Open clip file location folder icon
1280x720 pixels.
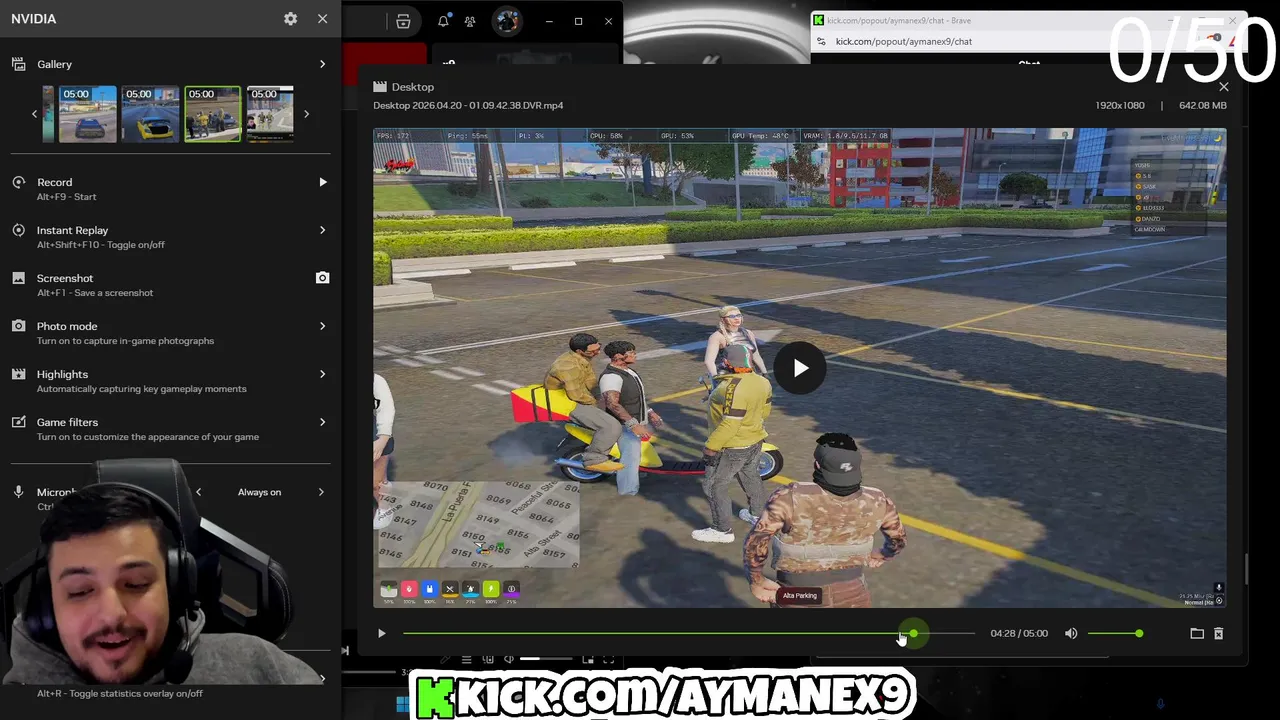pos(1197,633)
